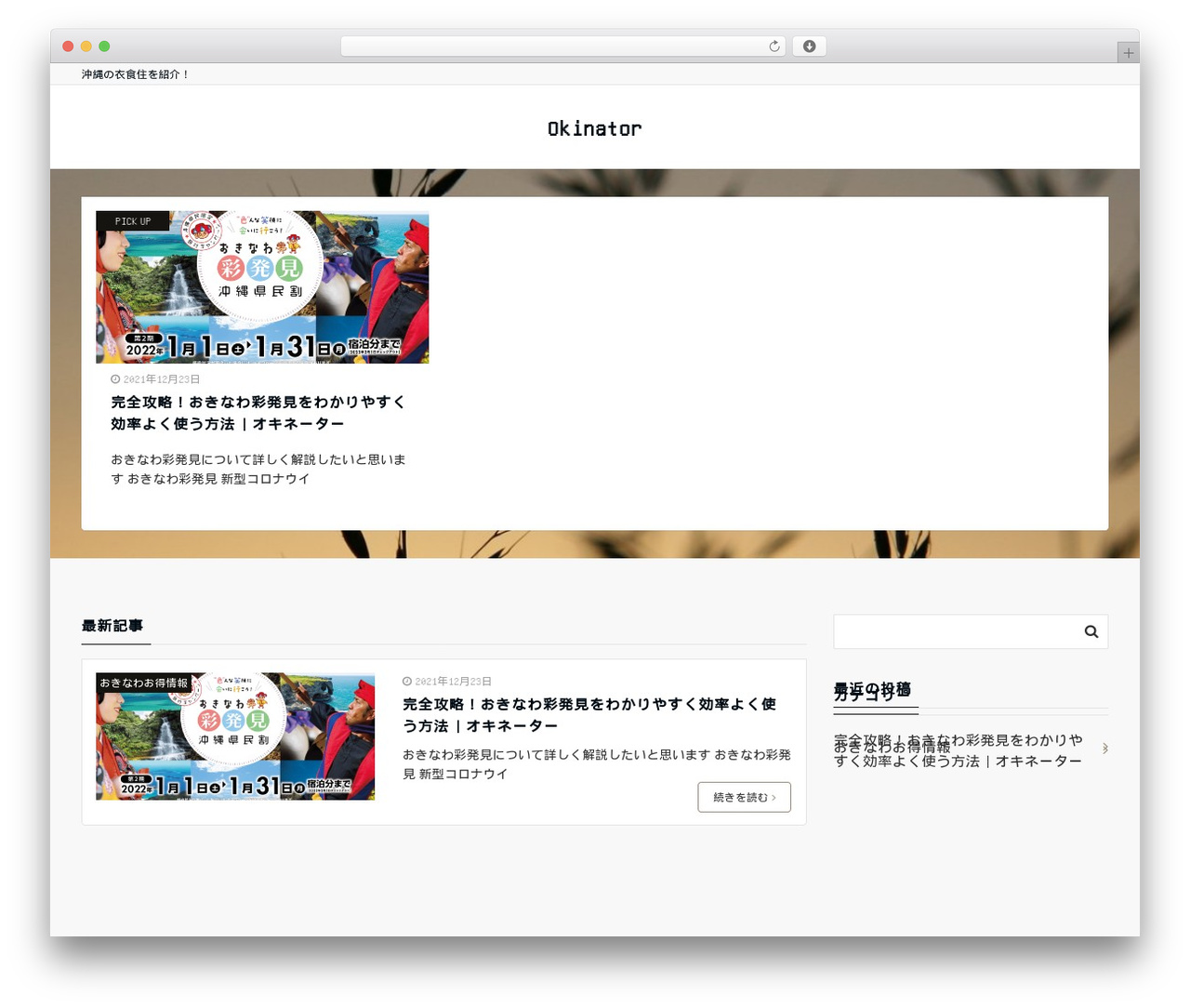The height and width of the screenshot is (1008, 1190).
Task: Open a new tab with plus button
Action: tap(1128, 53)
